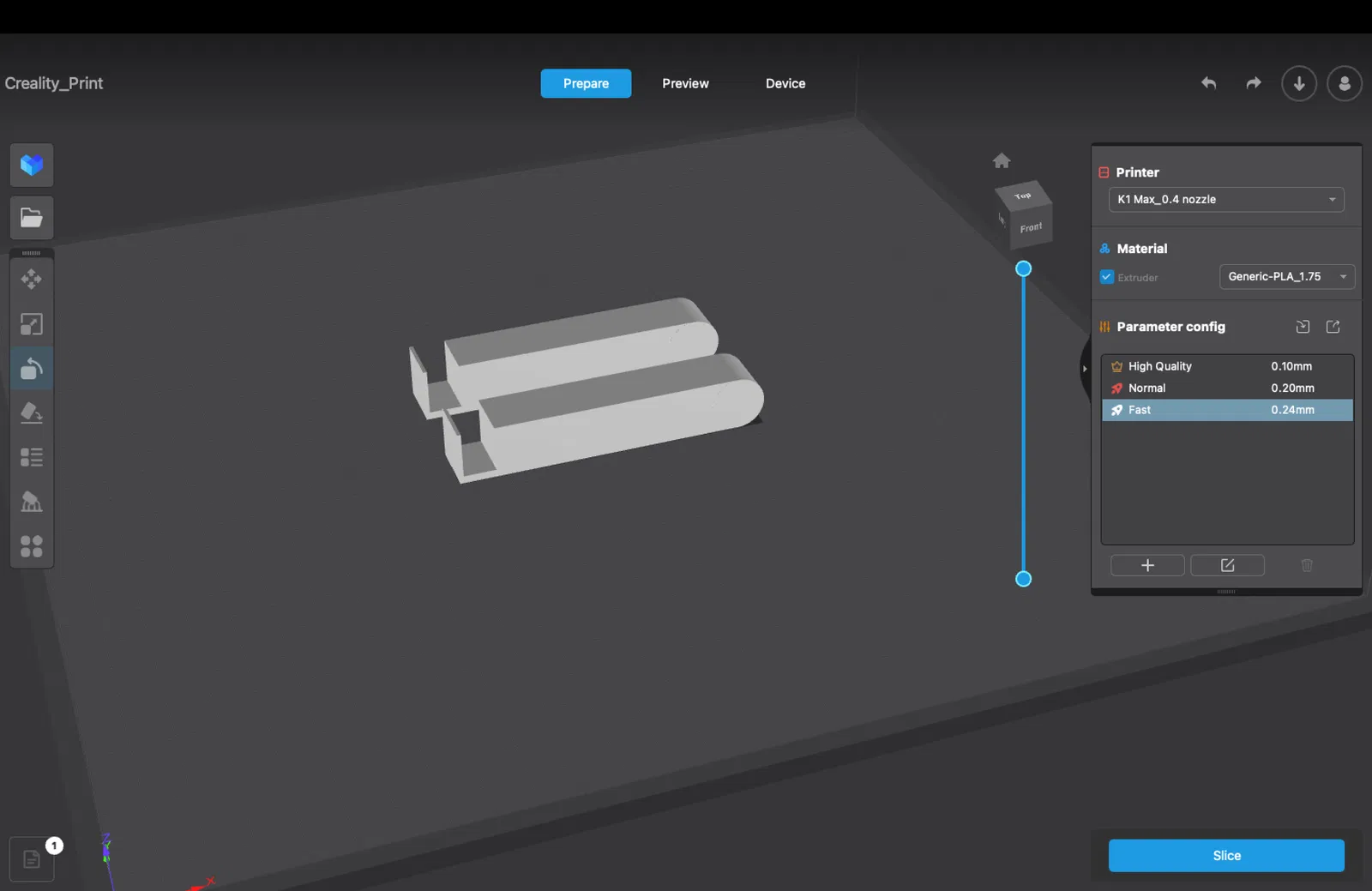
Task: Collapse the right panel with the arrow
Action: [1085, 369]
